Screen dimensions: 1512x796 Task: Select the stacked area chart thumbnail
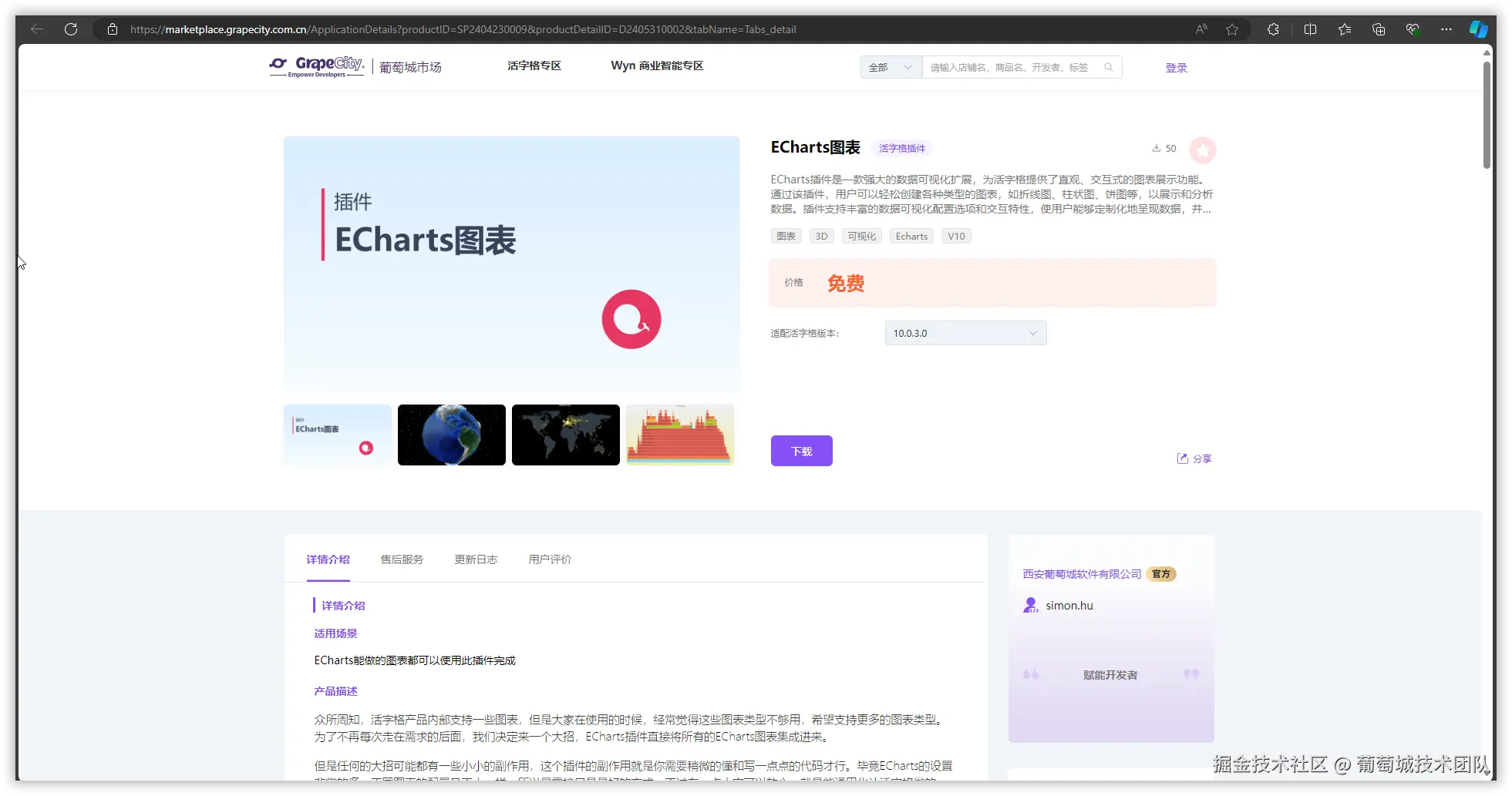click(x=680, y=435)
